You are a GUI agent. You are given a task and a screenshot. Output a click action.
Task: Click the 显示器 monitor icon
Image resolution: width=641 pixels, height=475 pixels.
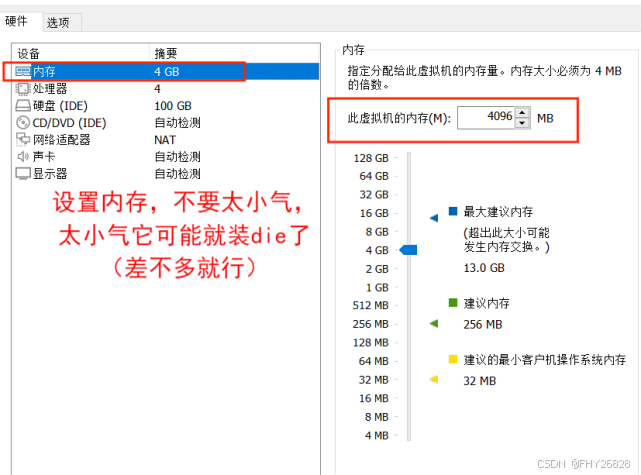click(23, 174)
